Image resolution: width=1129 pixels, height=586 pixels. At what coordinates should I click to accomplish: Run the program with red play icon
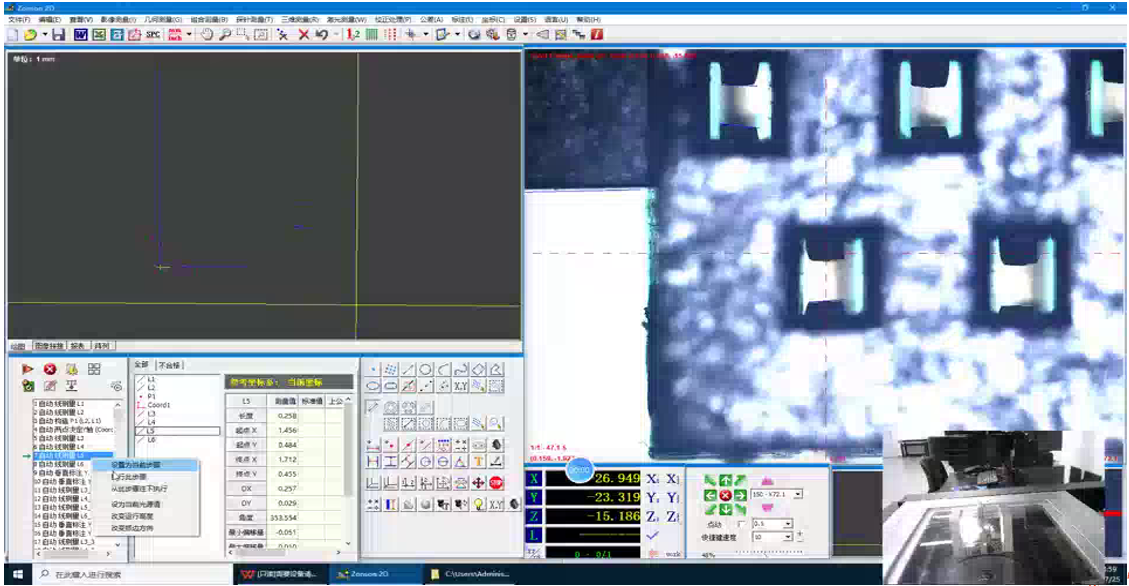pyautogui.click(x=27, y=369)
